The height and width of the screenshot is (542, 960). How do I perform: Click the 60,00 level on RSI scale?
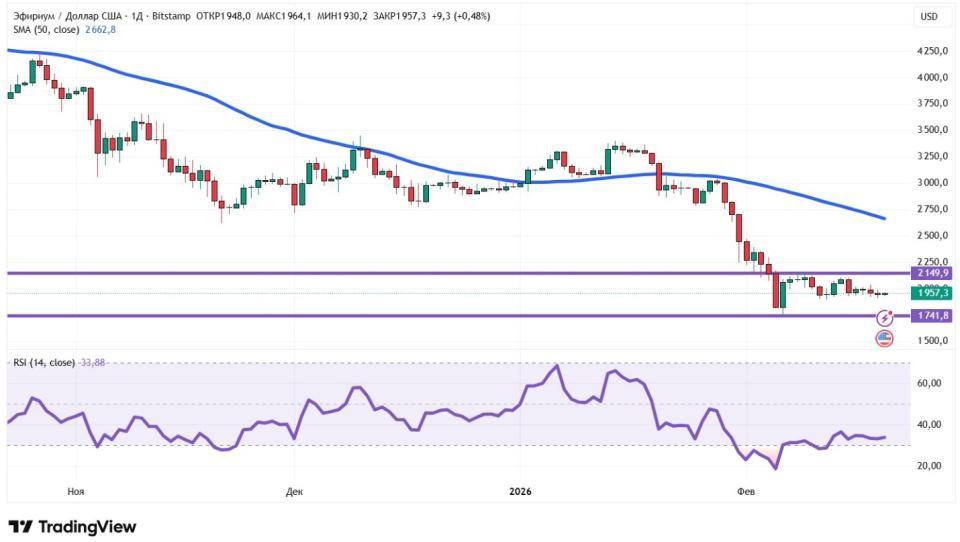(931, 383)
